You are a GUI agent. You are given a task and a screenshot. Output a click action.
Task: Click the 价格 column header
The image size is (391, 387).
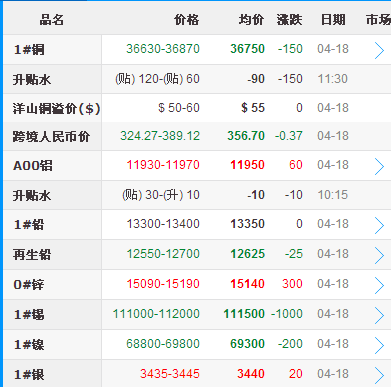click(x=187, y=20)
